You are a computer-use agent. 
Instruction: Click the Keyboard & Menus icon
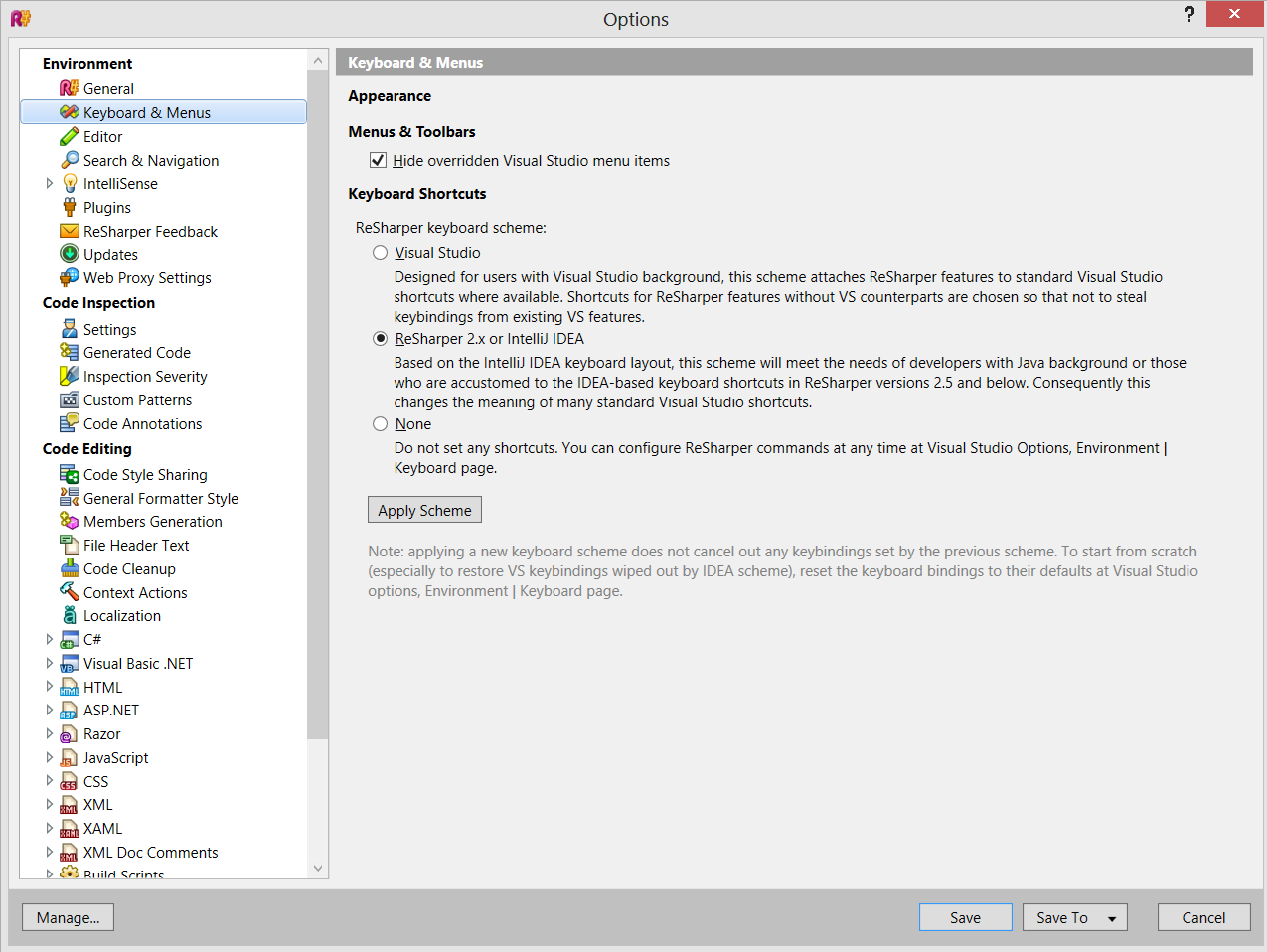click(70, 112)
